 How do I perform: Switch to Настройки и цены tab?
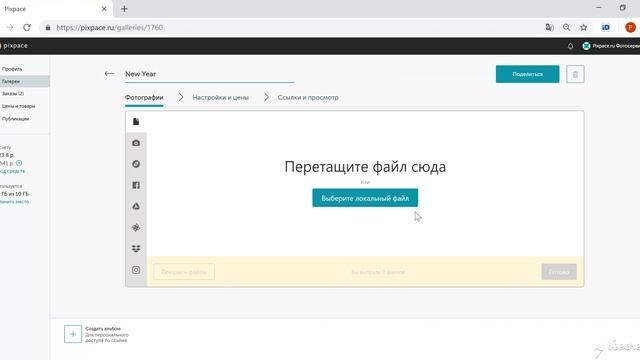click(220, 98)
